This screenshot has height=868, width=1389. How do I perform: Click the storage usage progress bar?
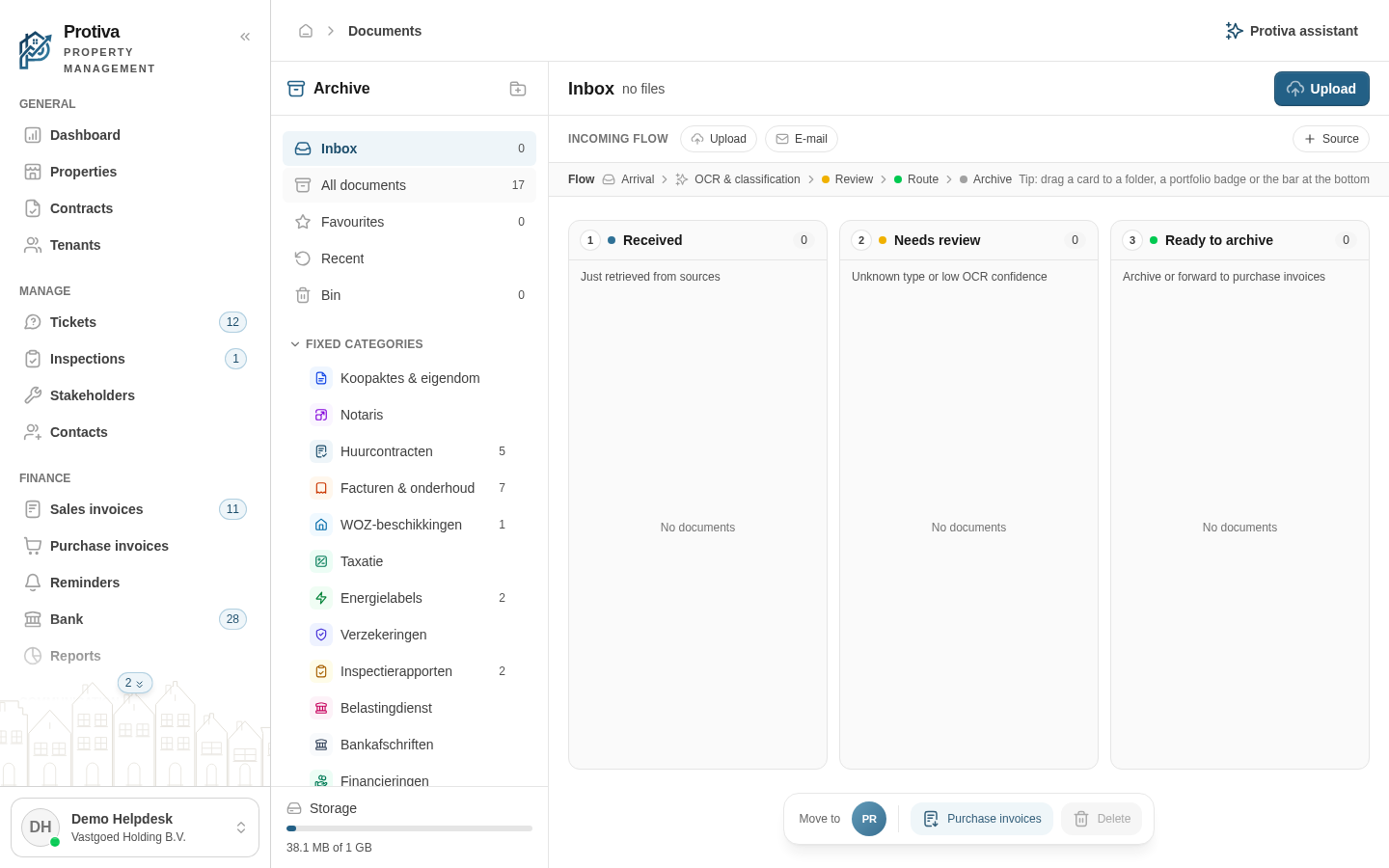(x=409, y=828)
